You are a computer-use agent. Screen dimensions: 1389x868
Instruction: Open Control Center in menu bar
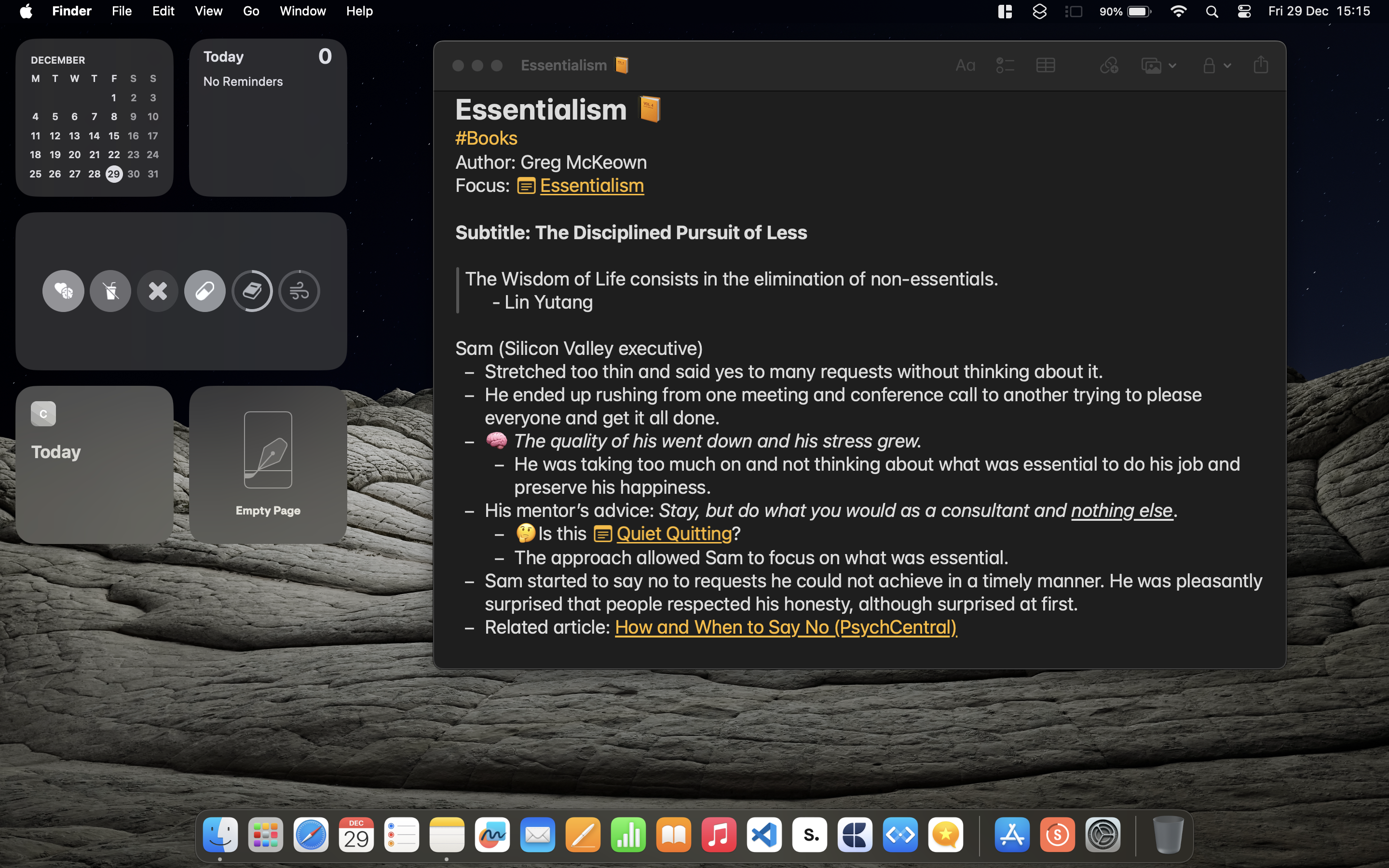(x=1244, y=12)
